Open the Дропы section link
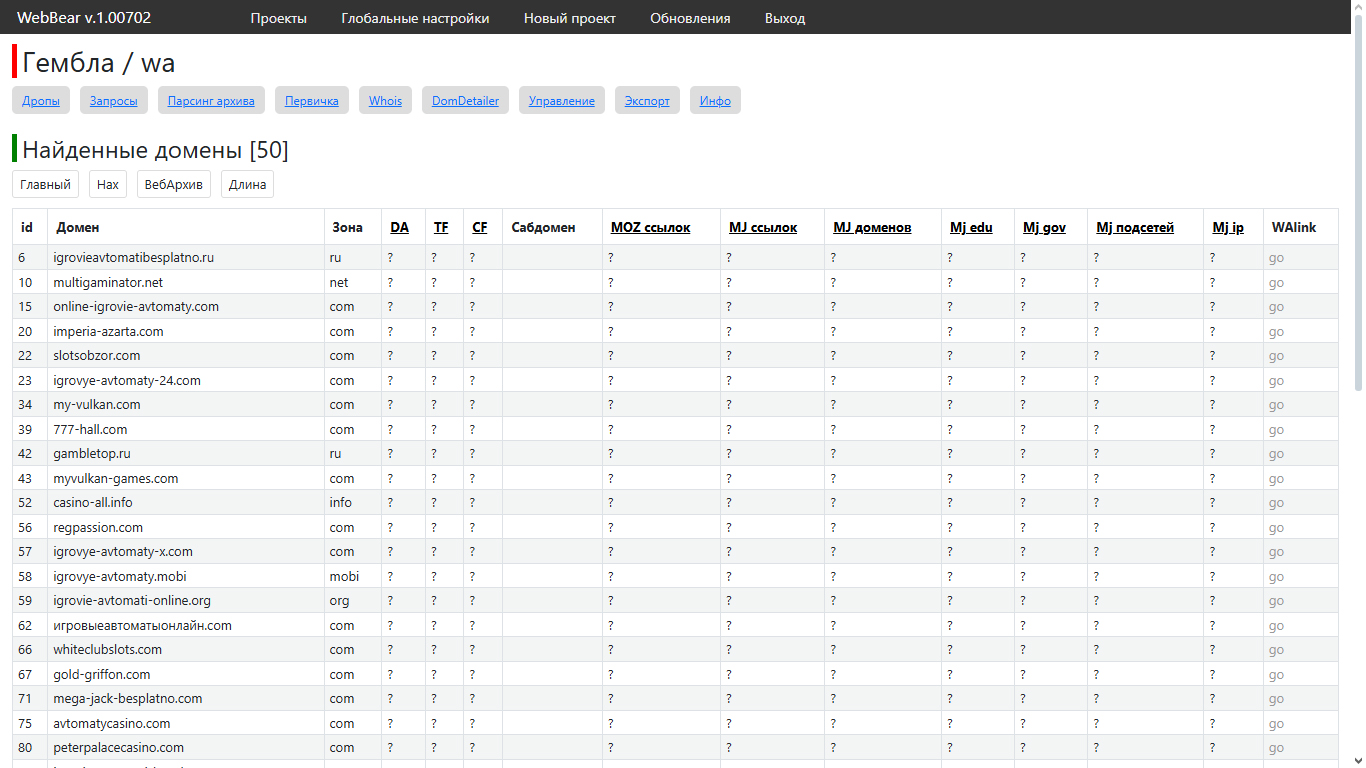Viewport: 1366px width, 768px height. (x=41, y=101)
